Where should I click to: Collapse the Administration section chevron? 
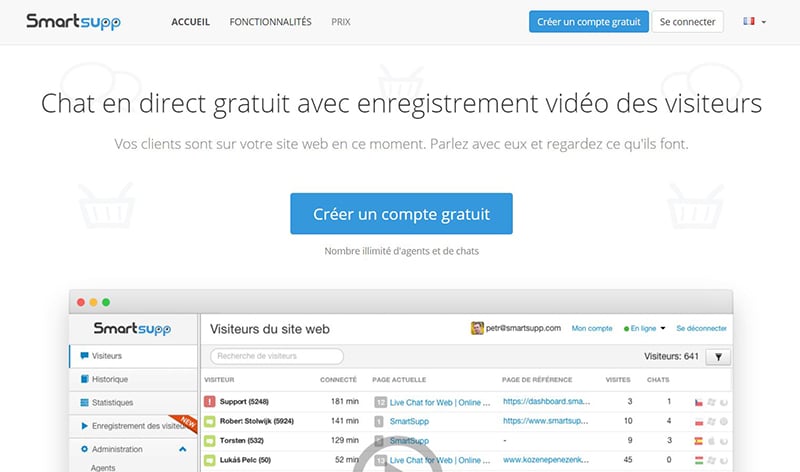(x=183, y=449)
